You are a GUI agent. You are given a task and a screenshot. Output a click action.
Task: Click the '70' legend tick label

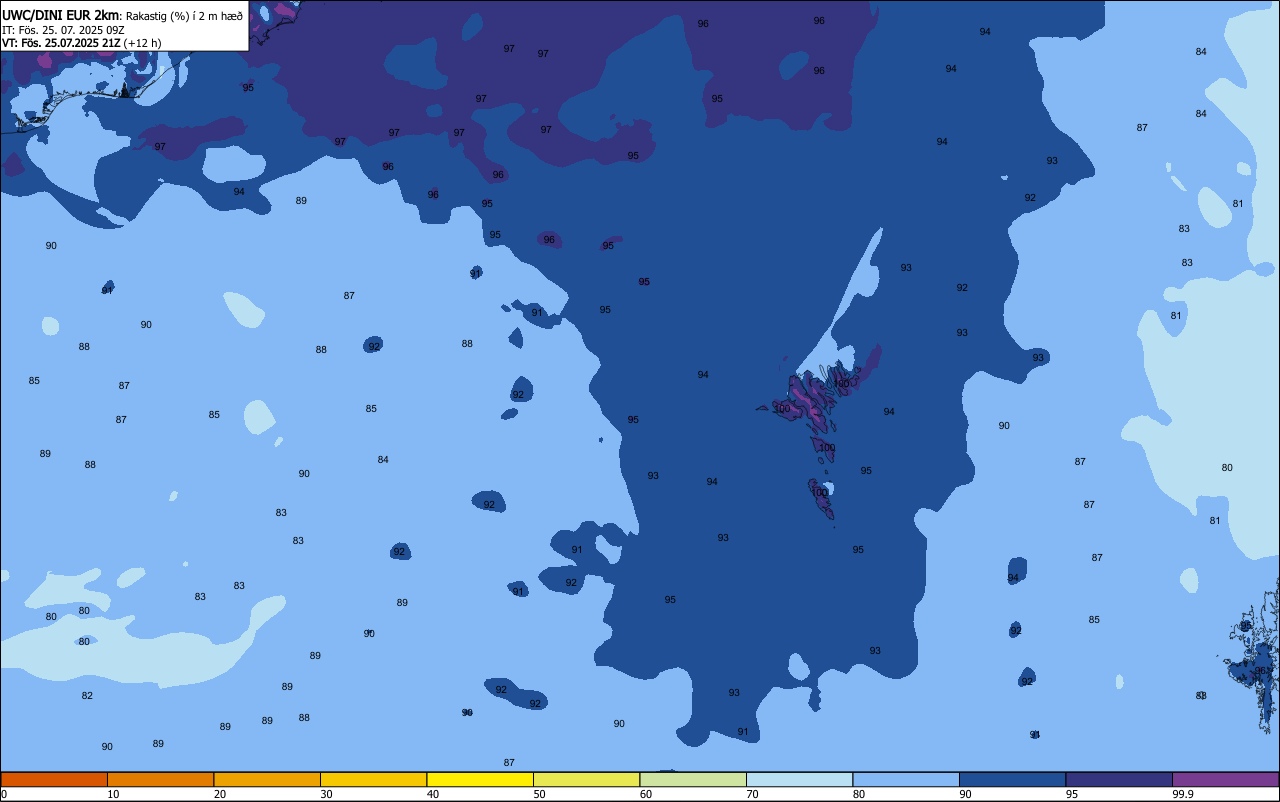tap(753, 794)
